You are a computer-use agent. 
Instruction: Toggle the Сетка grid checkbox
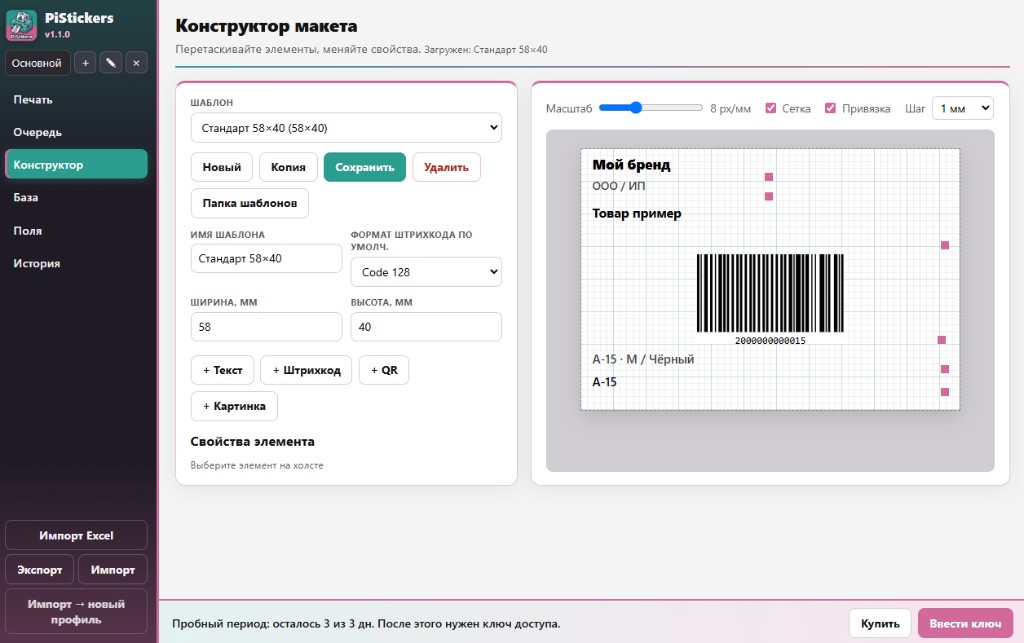771,108
